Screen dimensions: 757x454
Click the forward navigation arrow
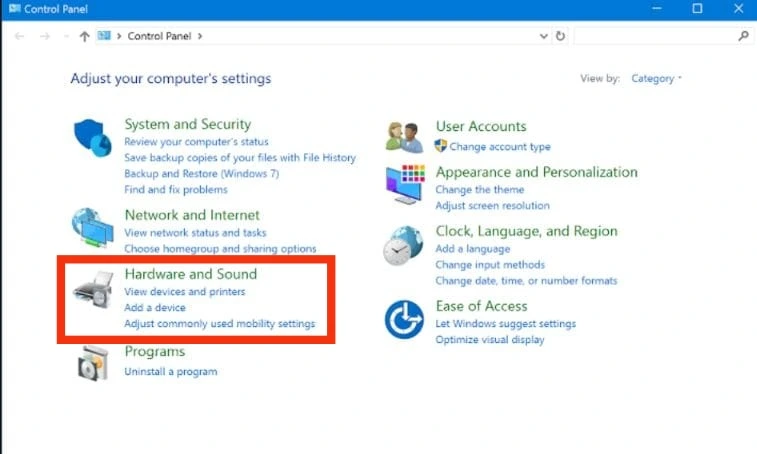click(x=45, y=36)
